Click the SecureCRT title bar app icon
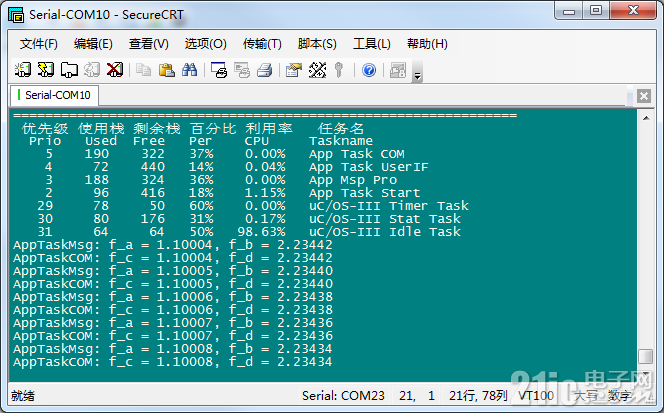Image resolution: width=664 pixels, height=413 pixels. coord(16,15)
